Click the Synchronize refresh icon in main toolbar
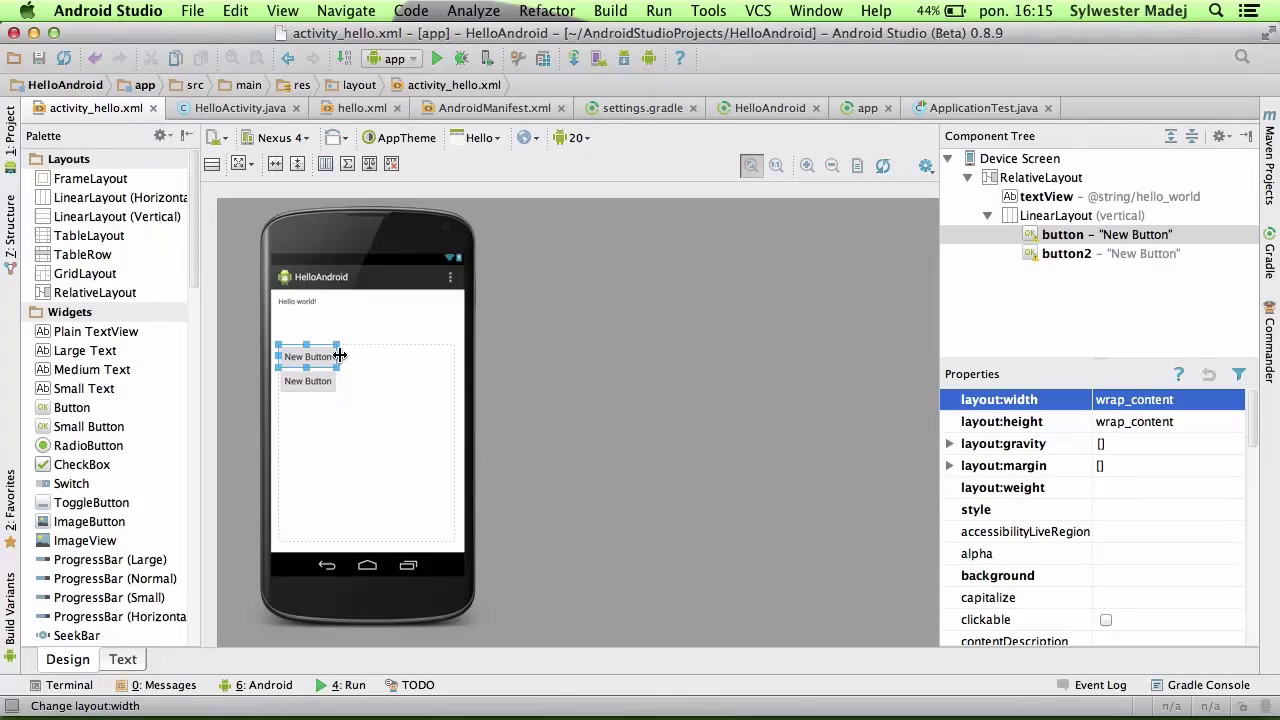The width and height of the screenshot is (1280, 720). [64, 58]
